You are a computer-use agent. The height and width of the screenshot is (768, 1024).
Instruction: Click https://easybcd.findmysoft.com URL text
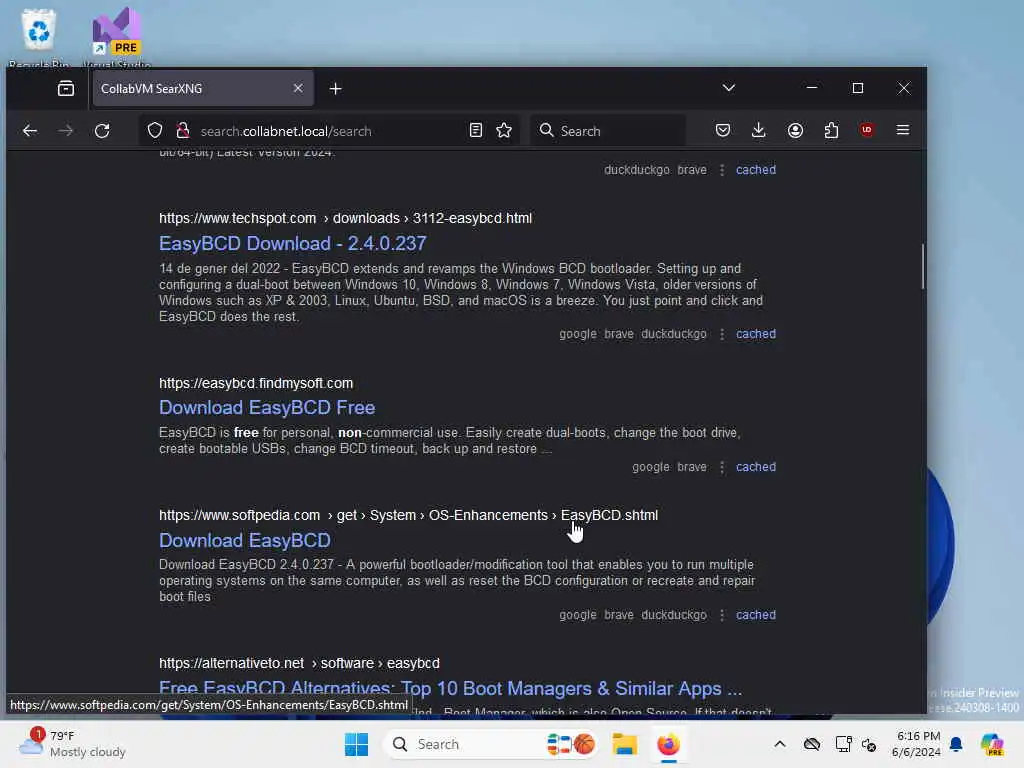click(x=256, y=383)
